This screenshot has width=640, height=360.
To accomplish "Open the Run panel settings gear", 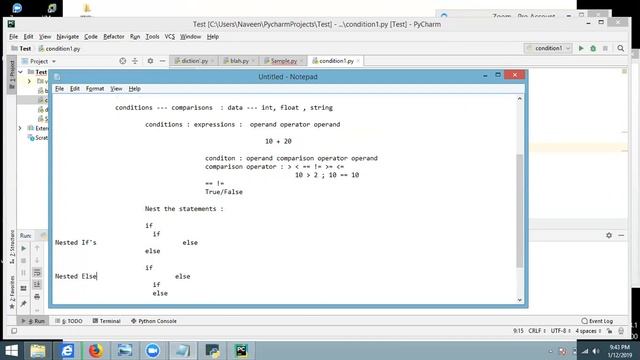I will tap(609, 235).
